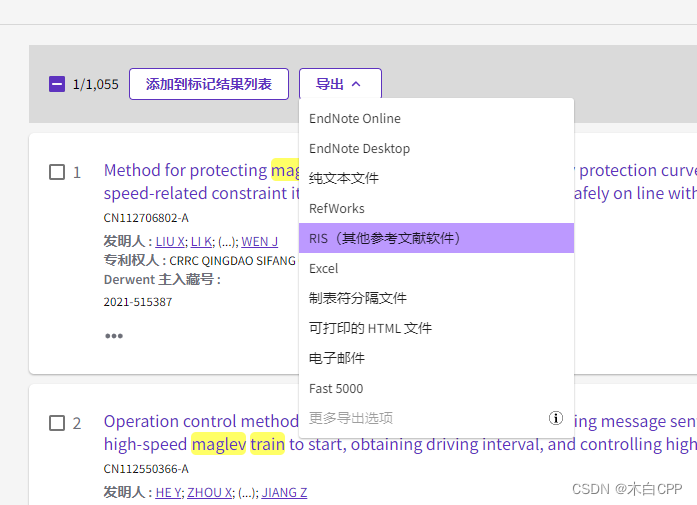Image resolution: width=697 pixels, height=505 pixels.
Task: Click the info icon beside 更多导出选项
Action: (x=555, y=418)
